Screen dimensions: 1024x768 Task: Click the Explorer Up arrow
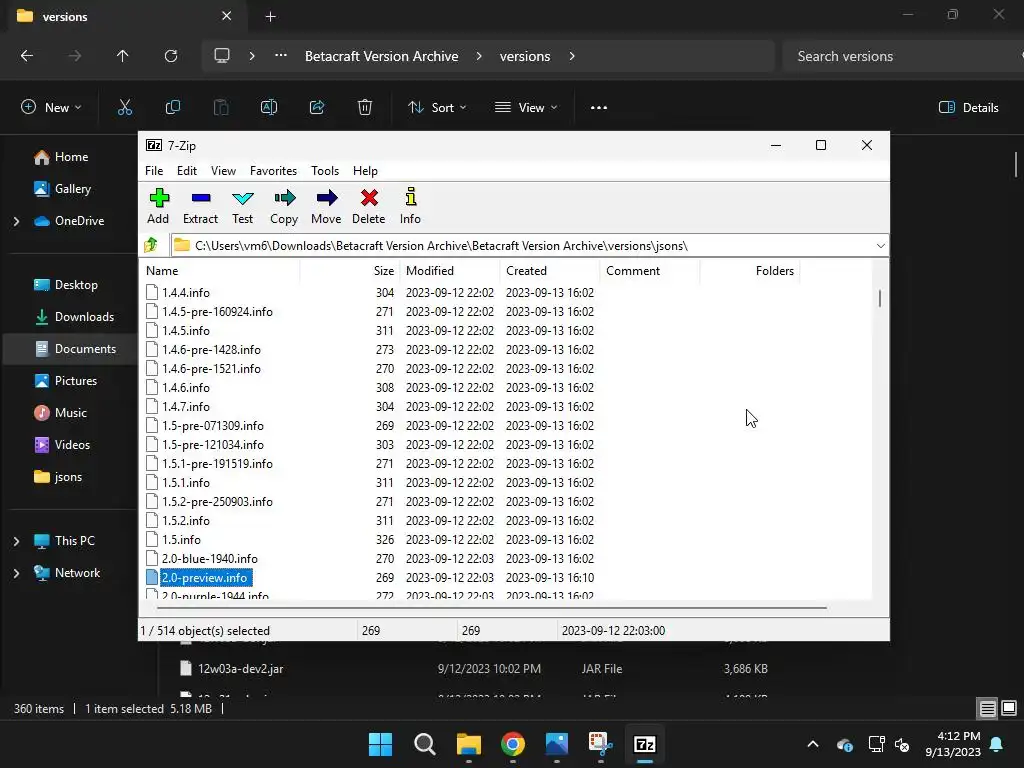[x=122, y=56]
